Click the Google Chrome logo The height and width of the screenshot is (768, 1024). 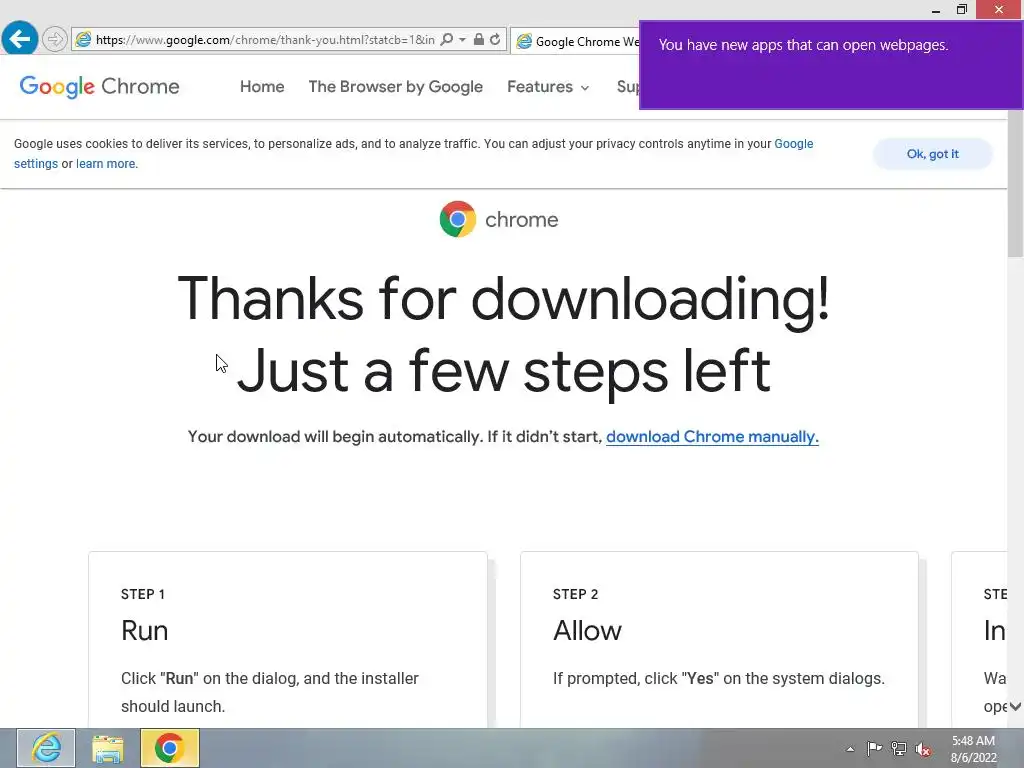point(99,86)
